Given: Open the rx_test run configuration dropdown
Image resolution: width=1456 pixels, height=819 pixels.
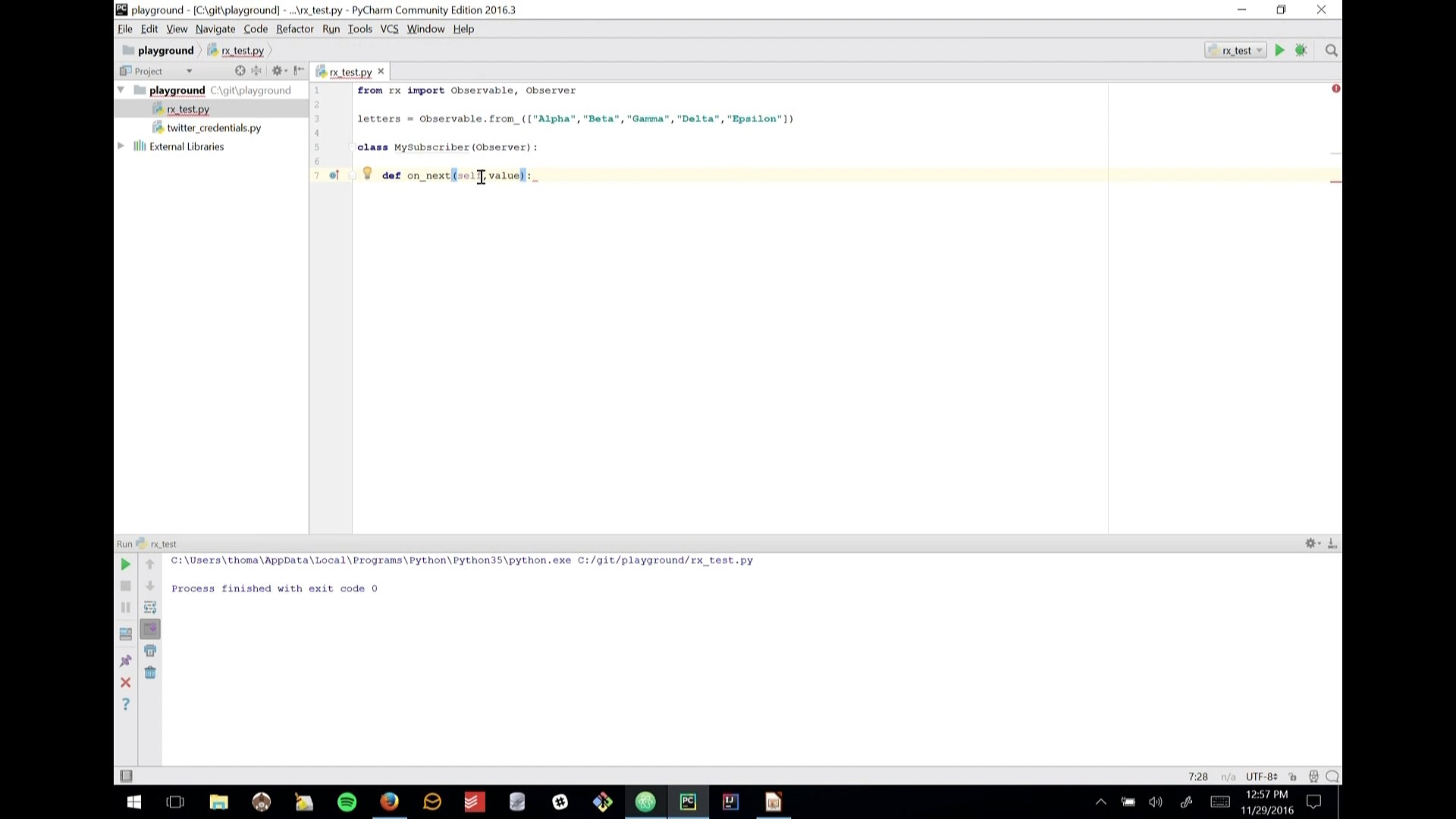Looking at the screenshot, I should (x=1235, y=50).
